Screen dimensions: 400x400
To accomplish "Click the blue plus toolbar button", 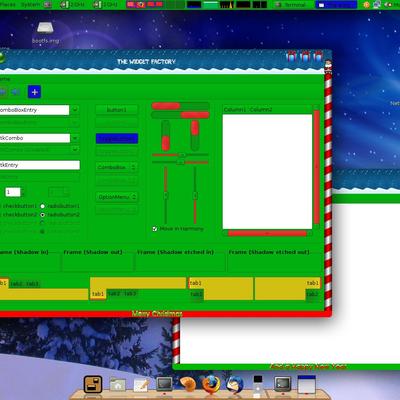I will click(35, 92).
